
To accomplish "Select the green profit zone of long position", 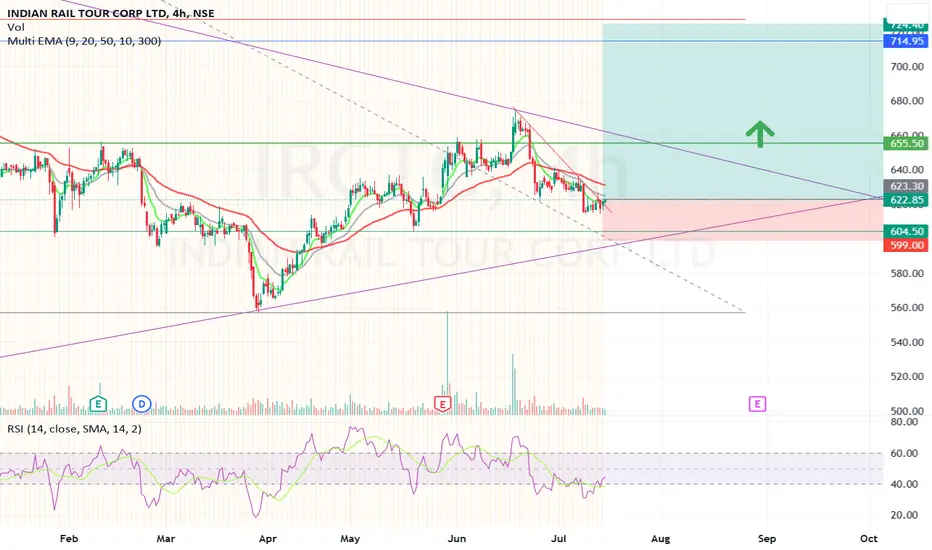I will pos(743,111).
